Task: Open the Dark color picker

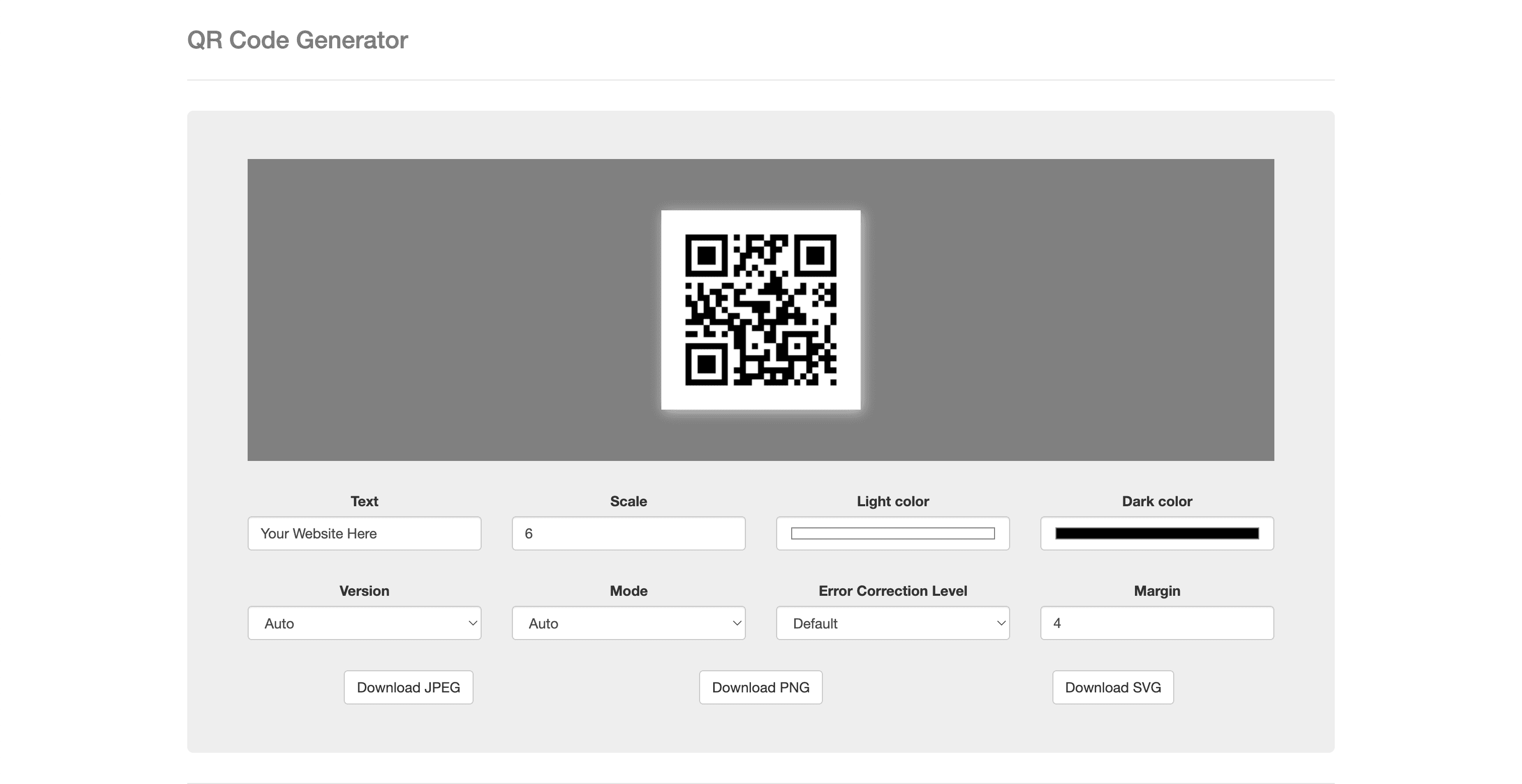Action: (1156, 533)
